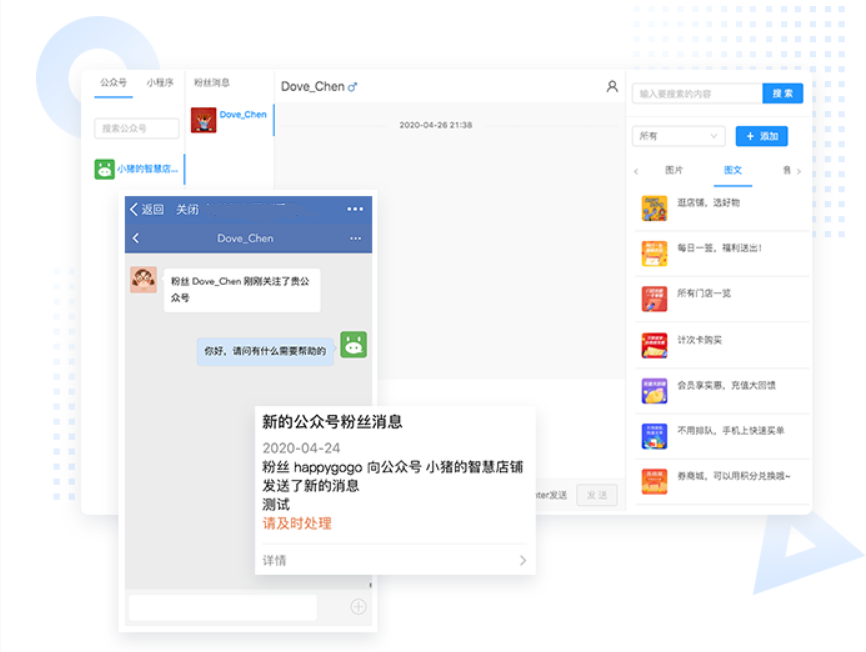The height and width of the screenshot is (652, 866).
Task: Select 不用排队，手机上快速买单 article item
Action: pos(721,436)
